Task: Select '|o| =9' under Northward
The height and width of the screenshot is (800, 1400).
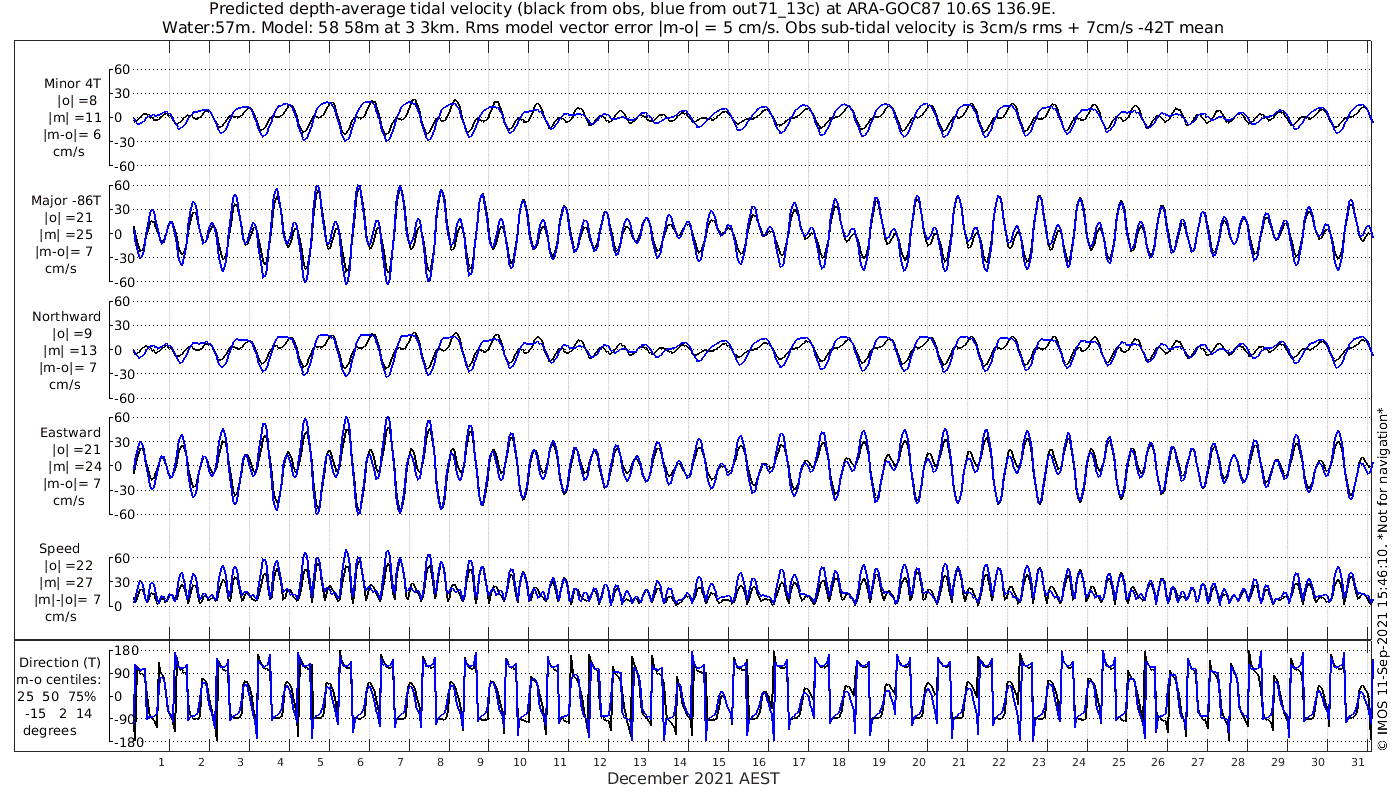Action: pos(76,333)
